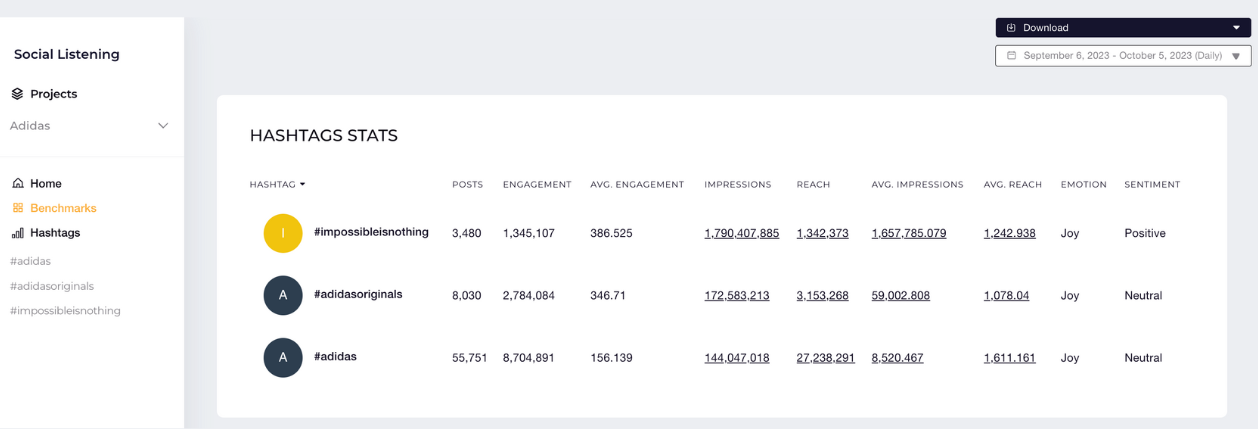
Task: Click yellow avatar for #impossibleisnothing
Action: (283, 233)
